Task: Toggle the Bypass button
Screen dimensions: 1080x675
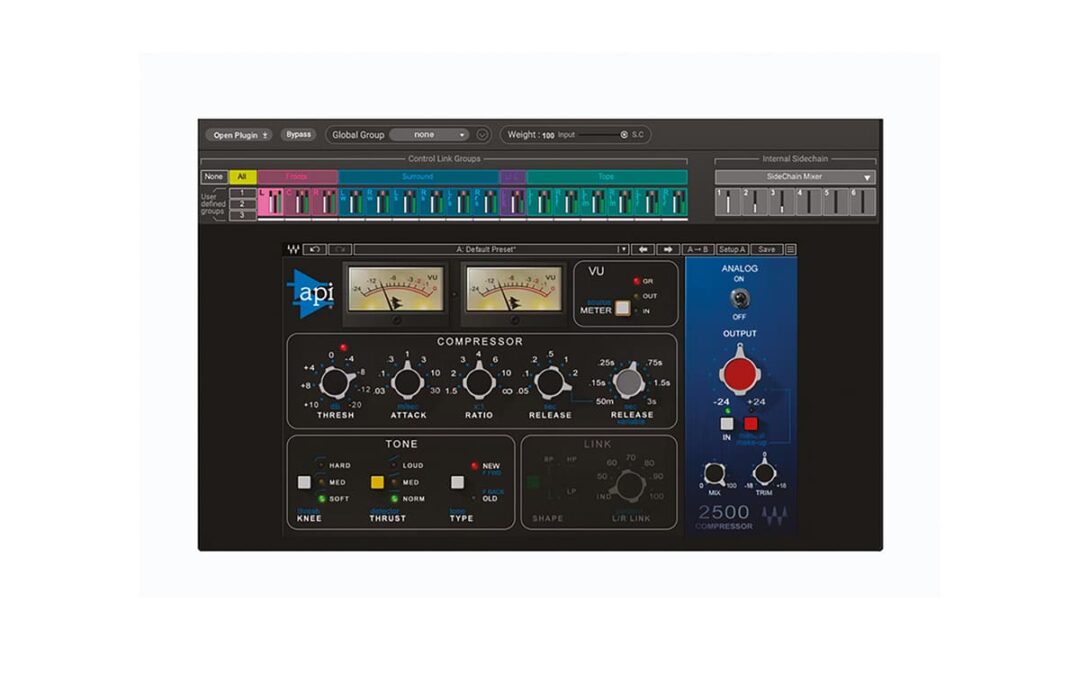Action: pos(298,134)
